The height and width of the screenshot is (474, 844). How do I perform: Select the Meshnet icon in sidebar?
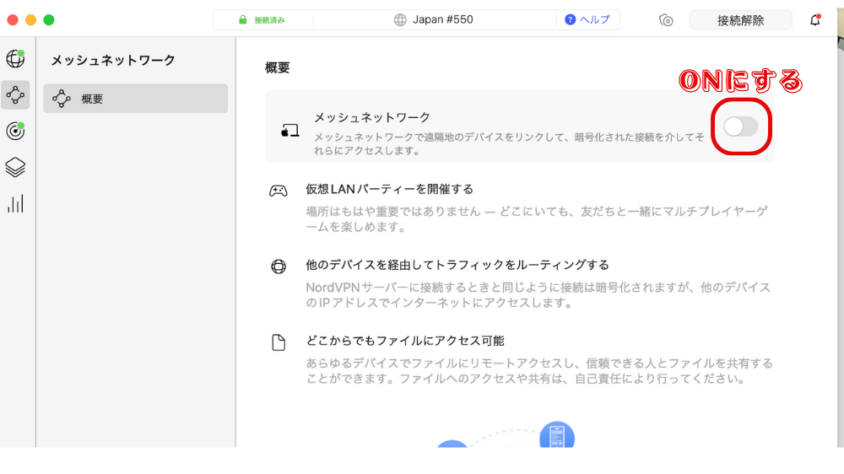click(16, 95)
